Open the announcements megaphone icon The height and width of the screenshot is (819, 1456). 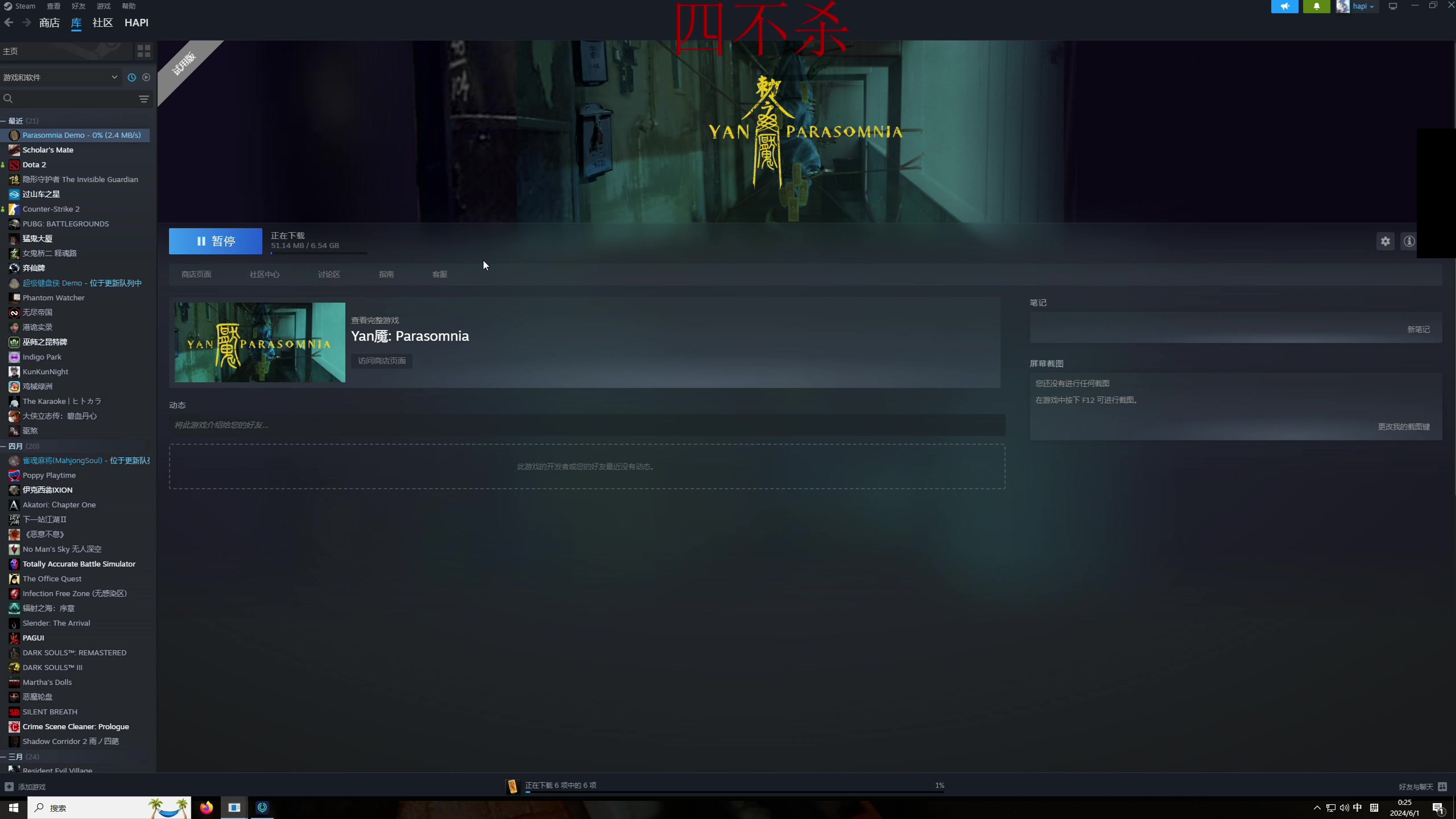point(1284,6)
